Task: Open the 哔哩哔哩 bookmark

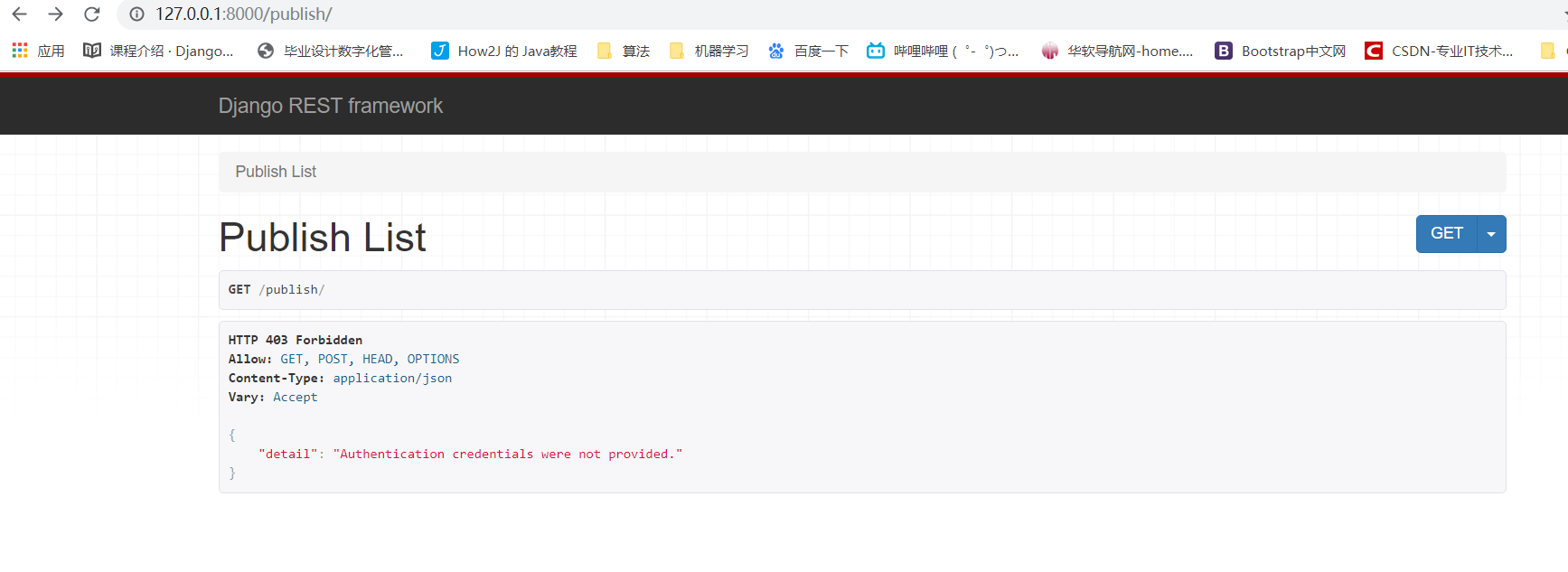Action: 943,51
